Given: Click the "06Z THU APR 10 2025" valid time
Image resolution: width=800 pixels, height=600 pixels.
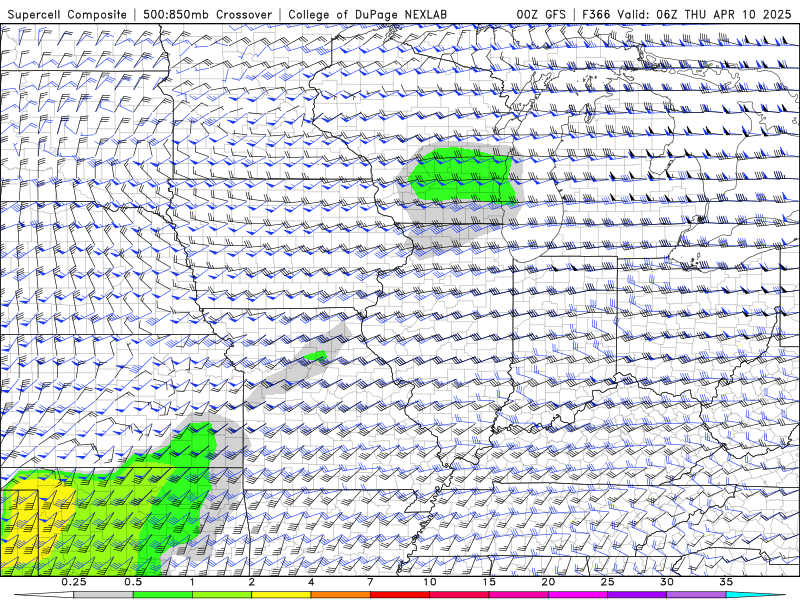Looking at the screenshot, I should [x=724, y=14].
